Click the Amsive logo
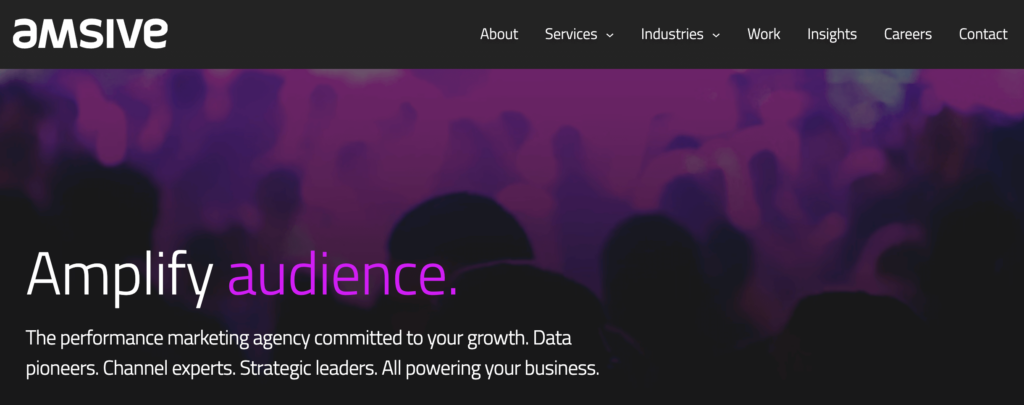The image size is (1024, 405). 90,33
